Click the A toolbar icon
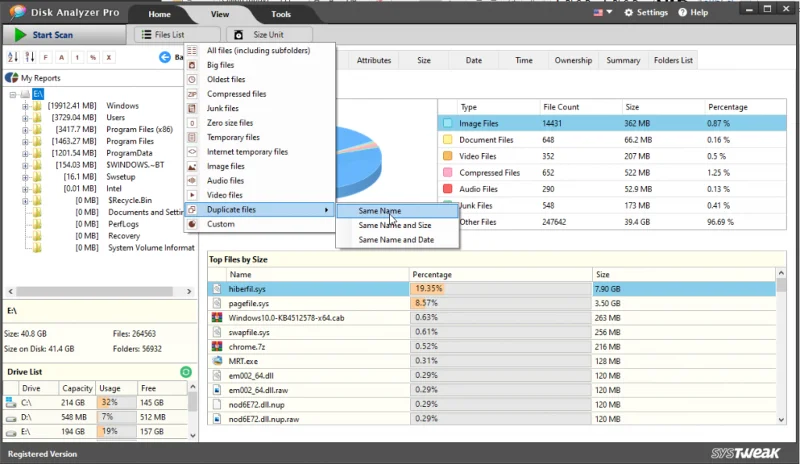The width and height of the screenshot is (800, 464). (x=61, y=57)
